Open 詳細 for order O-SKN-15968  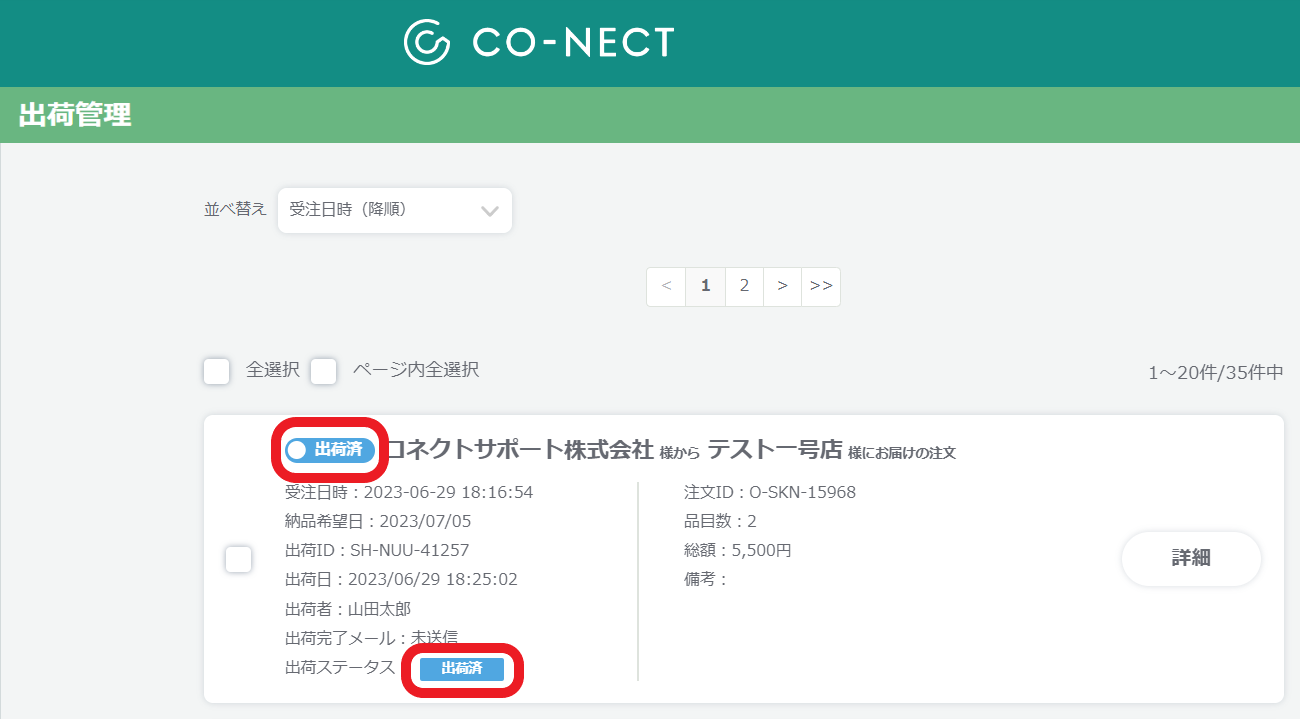point(1191,558)
